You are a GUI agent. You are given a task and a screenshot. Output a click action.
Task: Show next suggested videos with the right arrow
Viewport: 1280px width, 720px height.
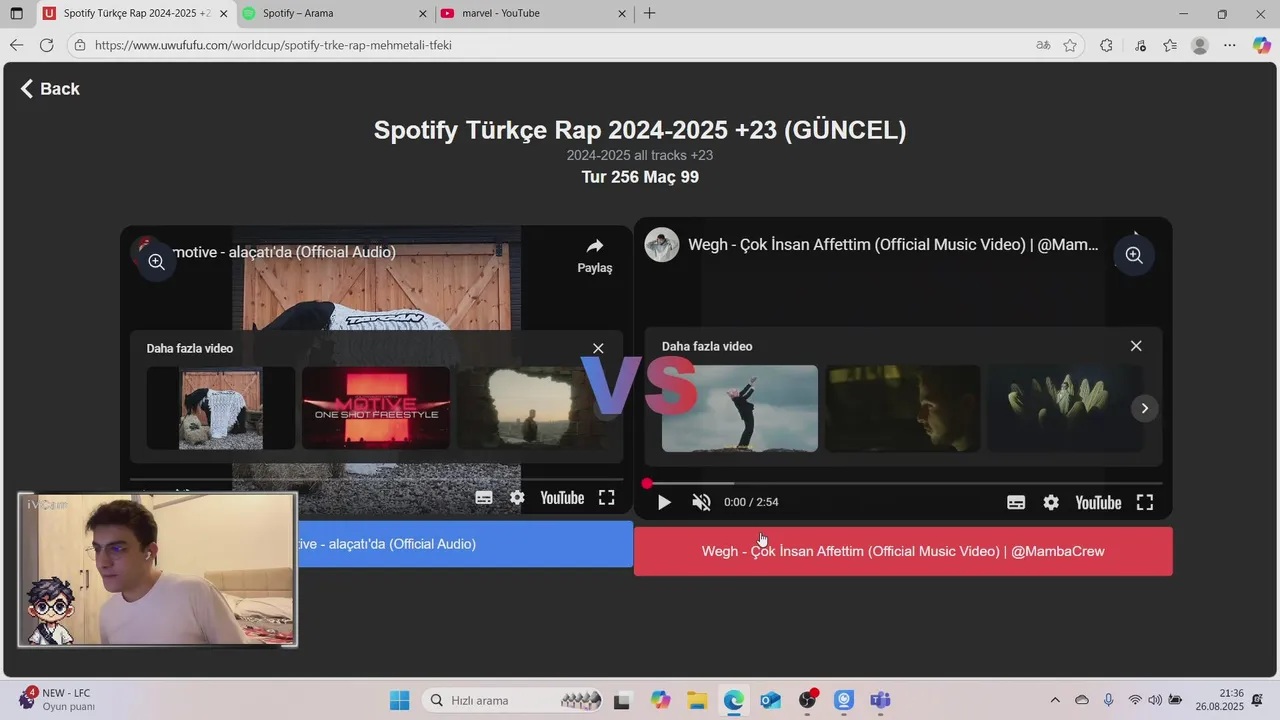(x=1145, y=408)
